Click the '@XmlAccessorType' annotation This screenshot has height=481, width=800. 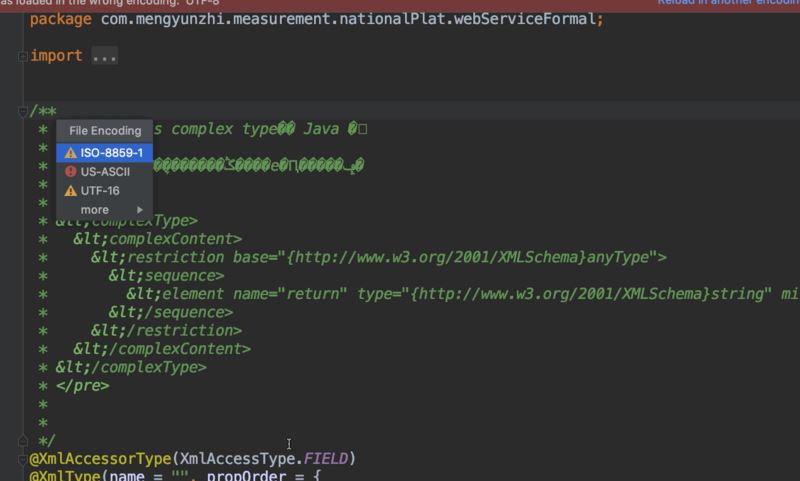pos(101,459)
